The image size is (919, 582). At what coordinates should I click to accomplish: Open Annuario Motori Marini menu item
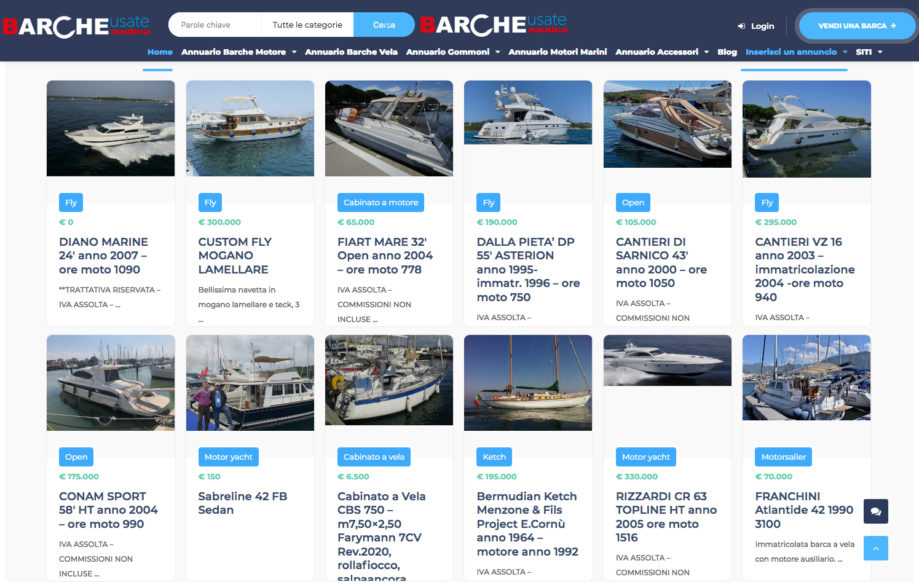pos(557,52)
